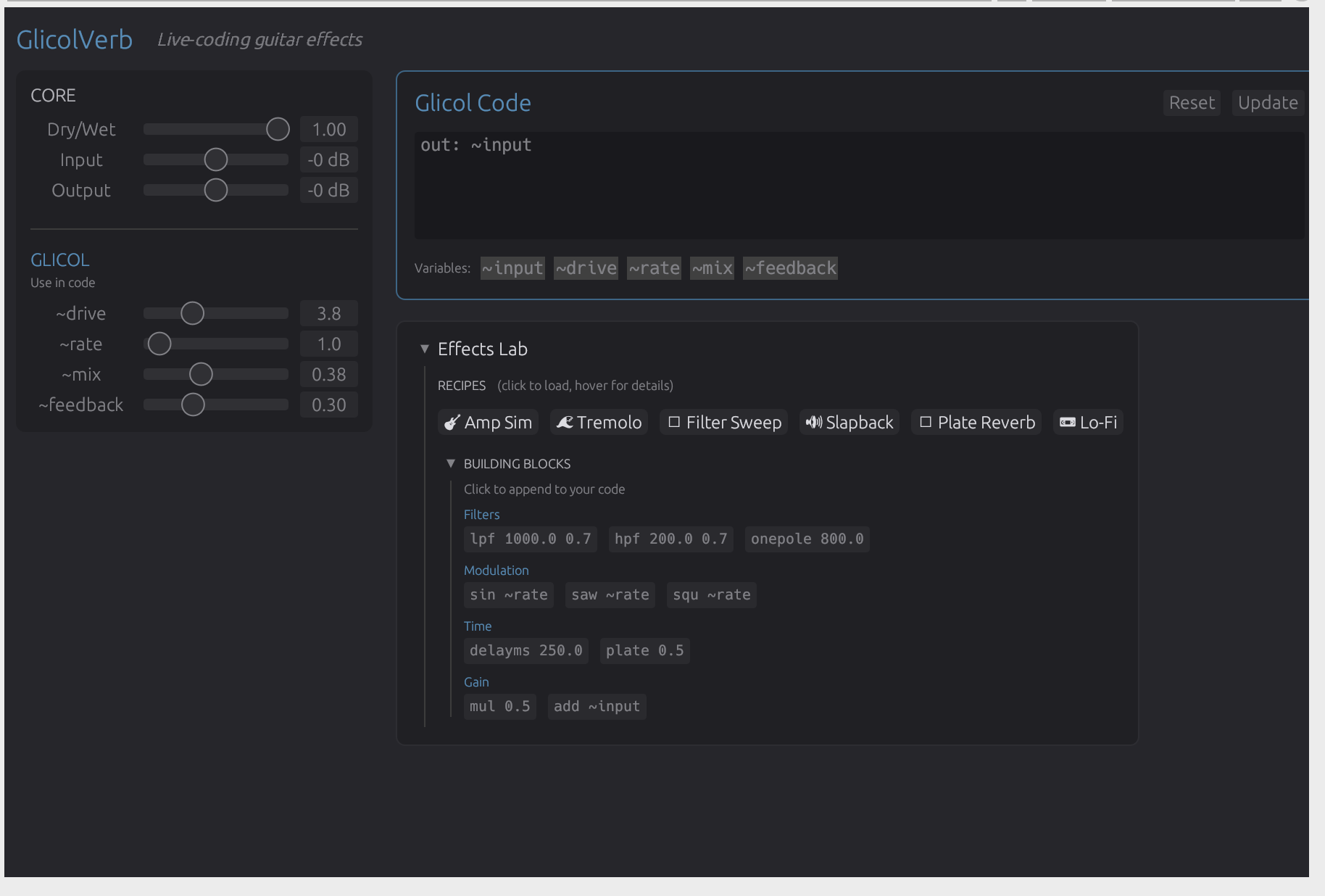Append the add ~input block

(597, 707)
